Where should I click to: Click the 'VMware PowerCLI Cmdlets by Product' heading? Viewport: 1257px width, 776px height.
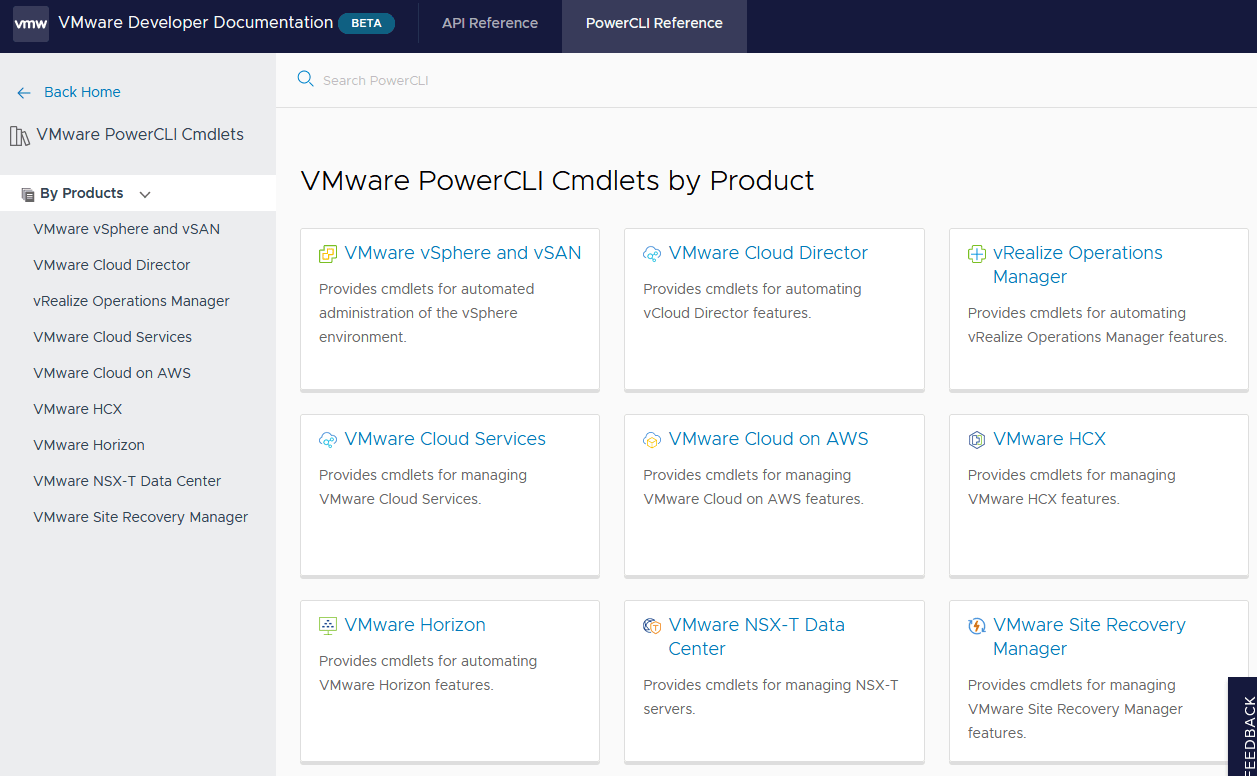(x=557, y=180)
